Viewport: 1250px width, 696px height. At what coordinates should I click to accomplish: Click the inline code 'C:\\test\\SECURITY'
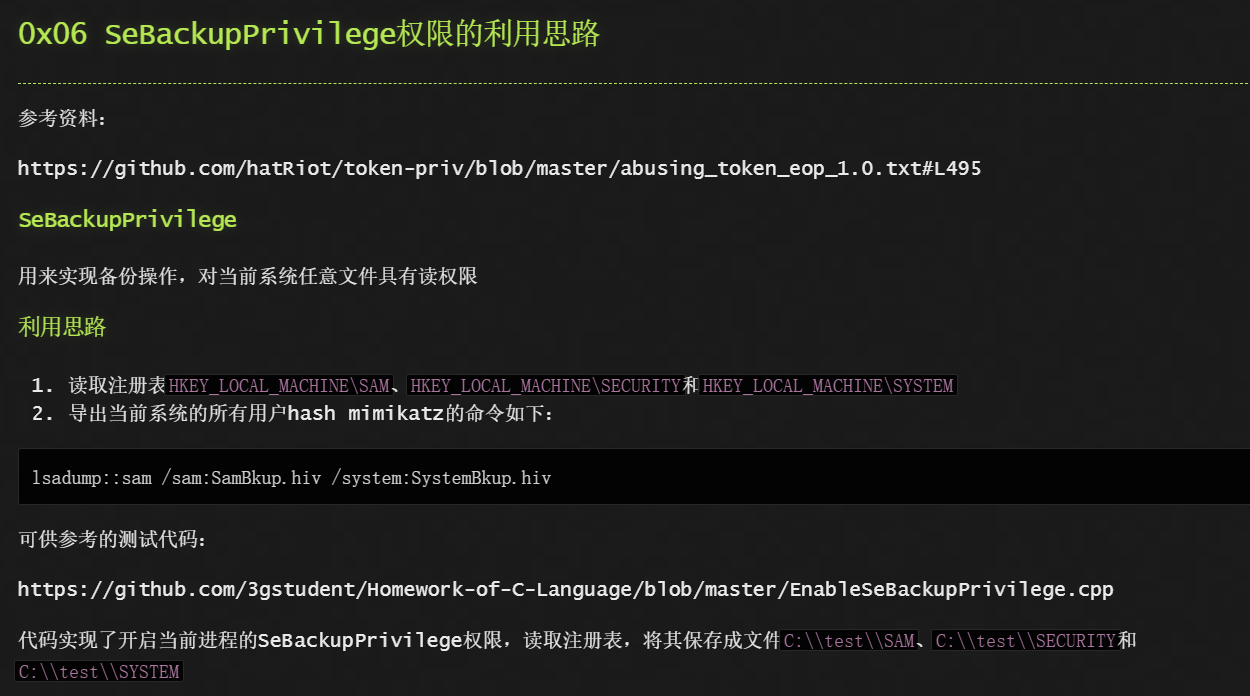point(1025,641)
